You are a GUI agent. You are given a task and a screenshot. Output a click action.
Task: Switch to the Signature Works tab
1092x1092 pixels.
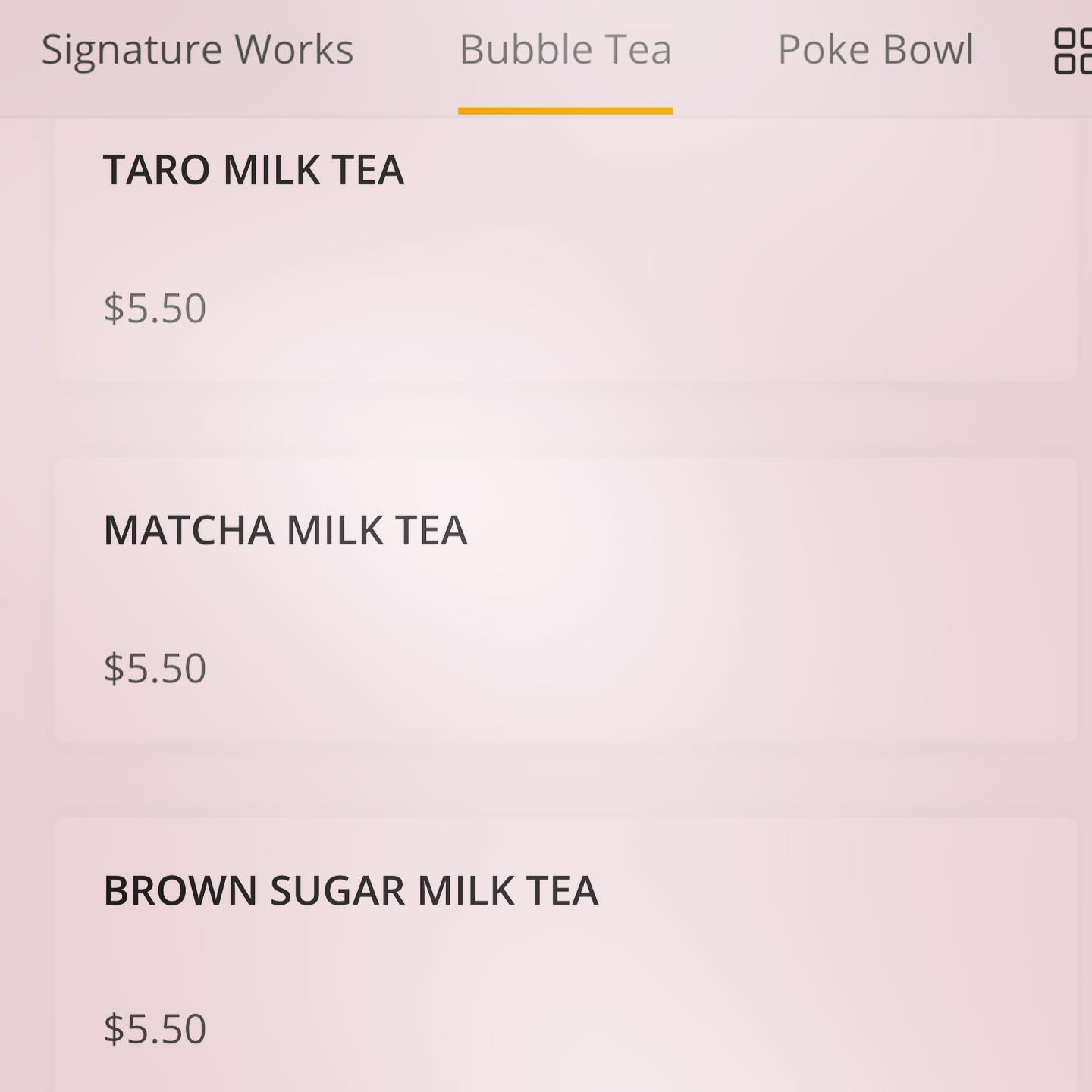tap(197, 50)
